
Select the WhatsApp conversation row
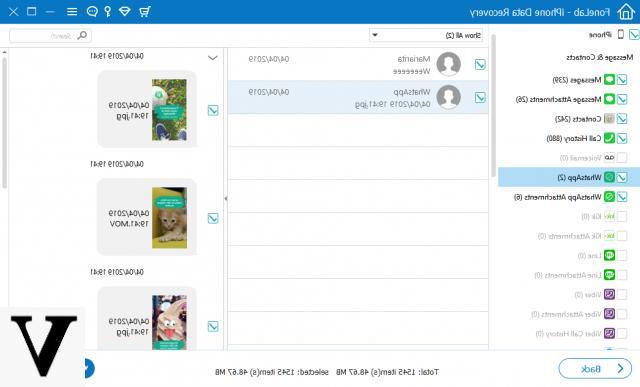tap(358, 97)
